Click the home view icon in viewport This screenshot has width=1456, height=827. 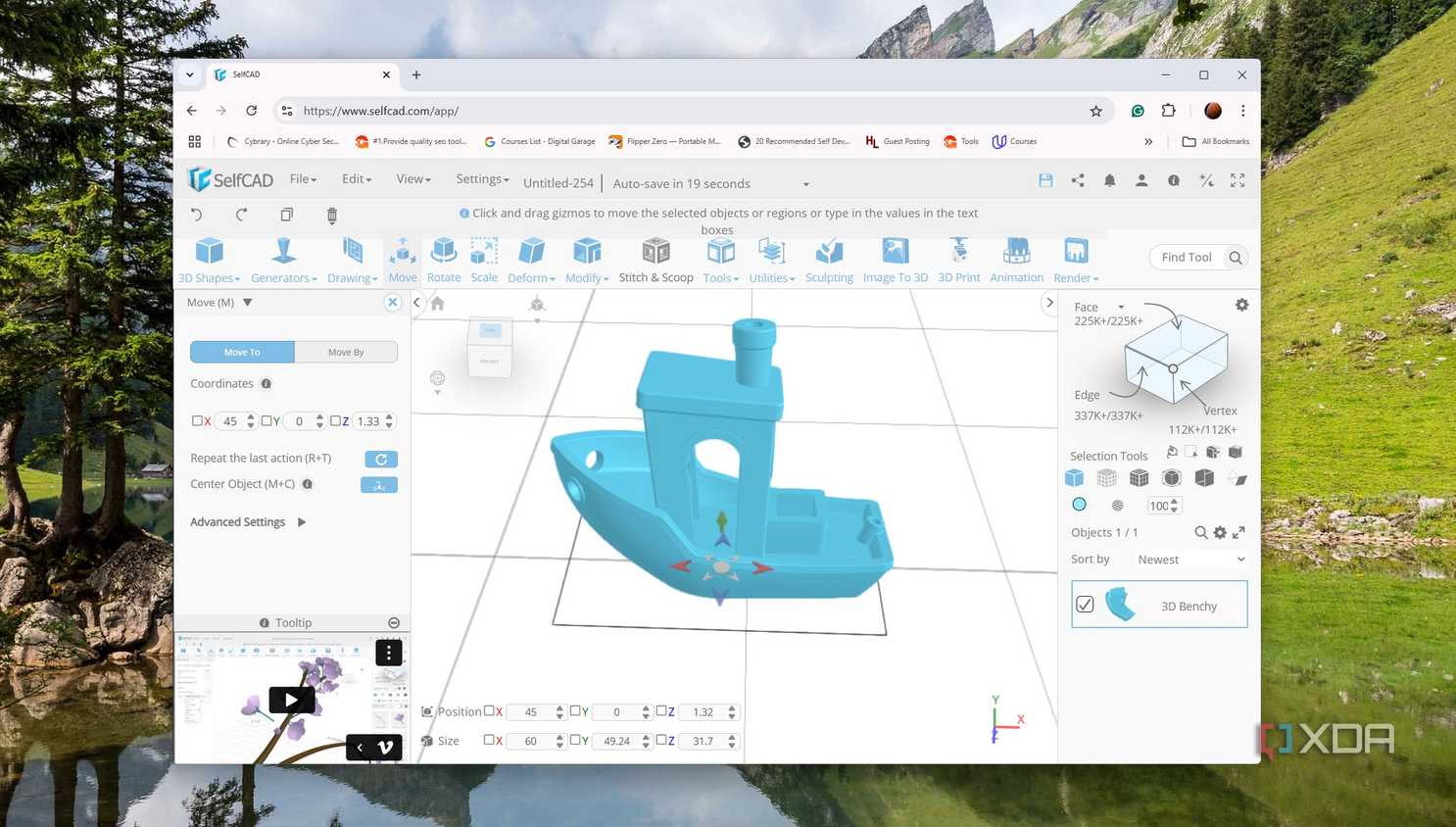point(438,304)
